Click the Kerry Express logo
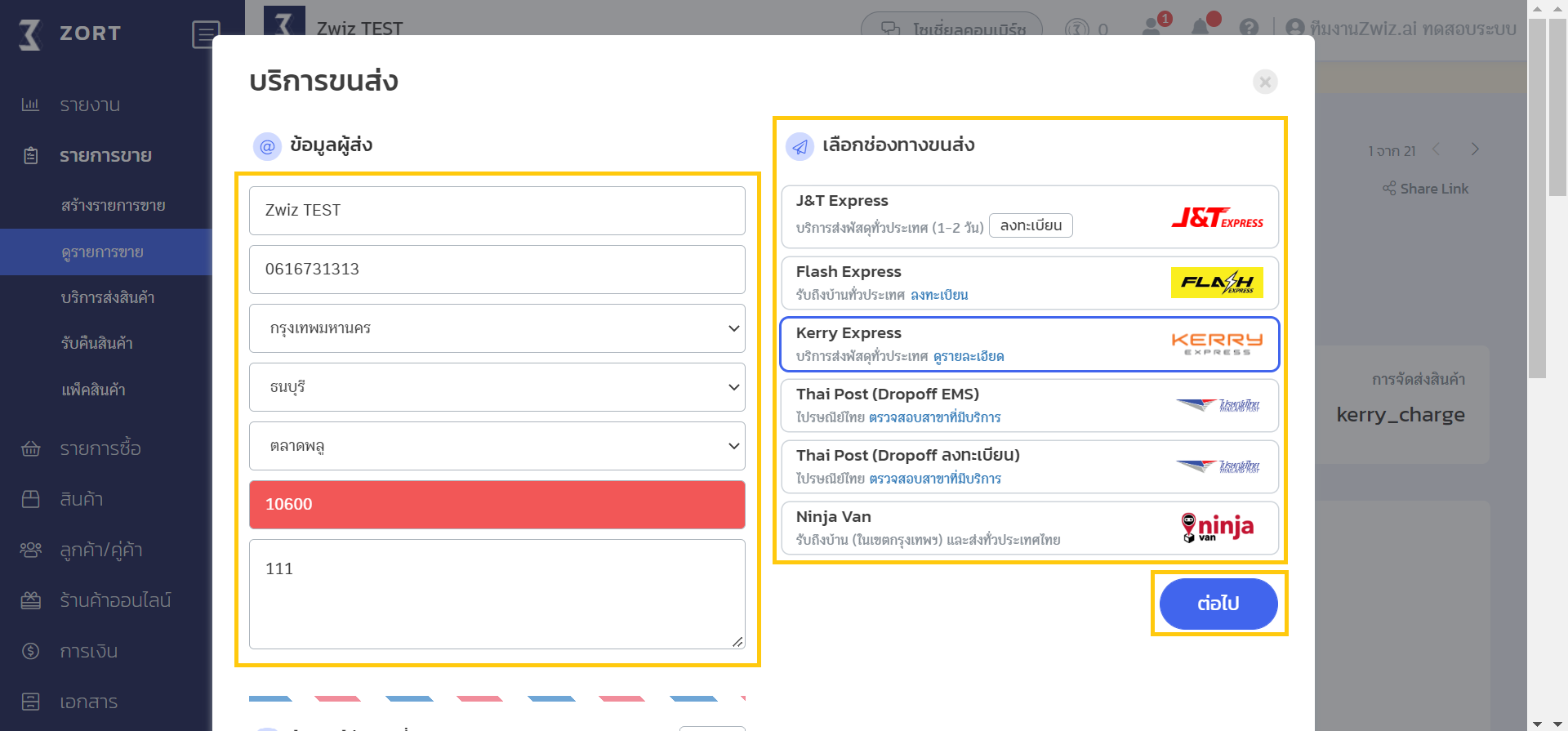Image resolution: width=1568 pixels, height=731 pixels. click(x=1217, y=344)
